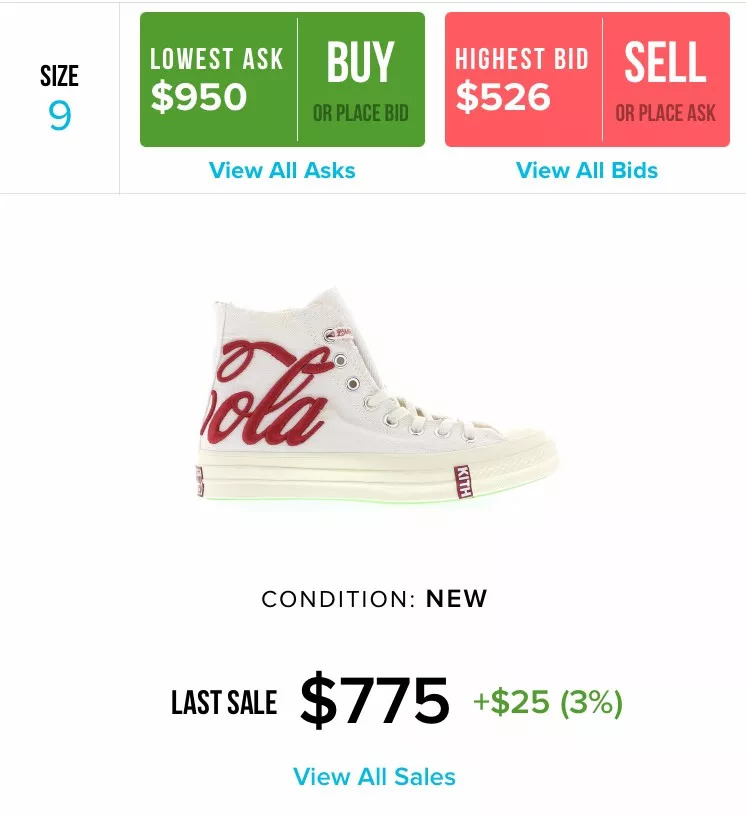Select the Highest Bid $526 price

tap(503, 97)
